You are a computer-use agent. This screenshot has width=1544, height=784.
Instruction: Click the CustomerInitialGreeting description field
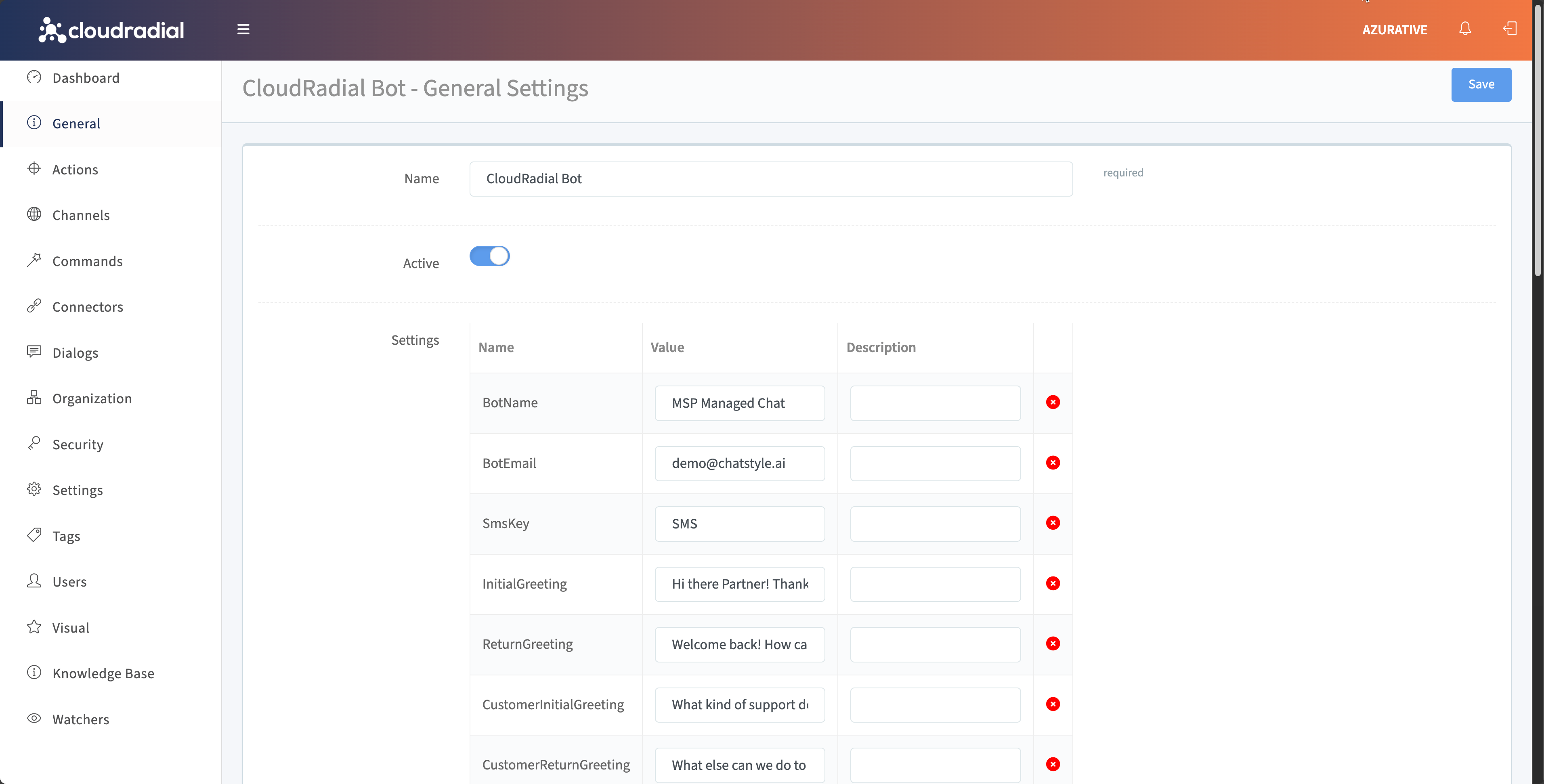(935, 705)
